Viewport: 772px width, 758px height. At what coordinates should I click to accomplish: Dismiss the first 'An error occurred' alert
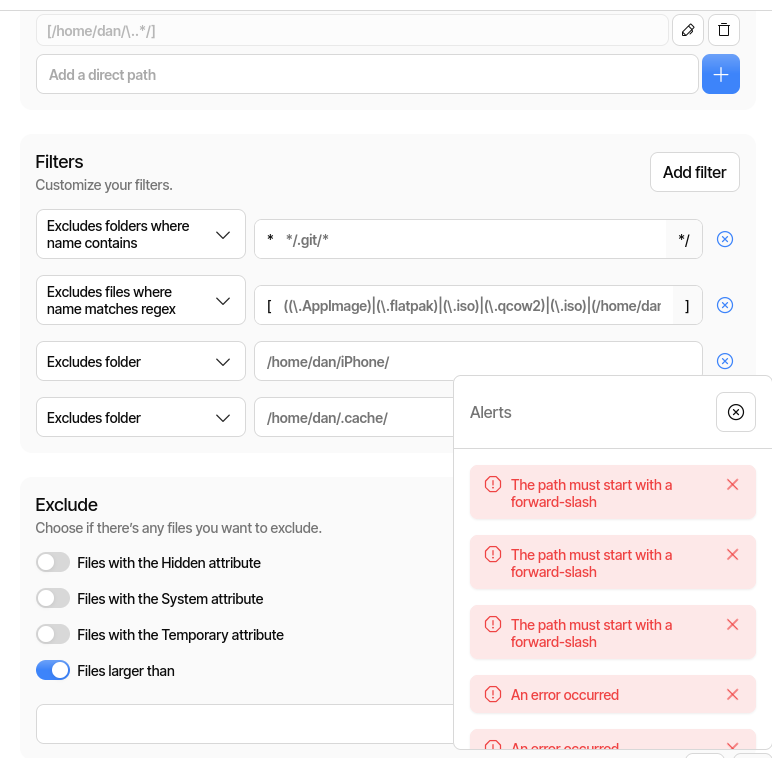point(732,694)
